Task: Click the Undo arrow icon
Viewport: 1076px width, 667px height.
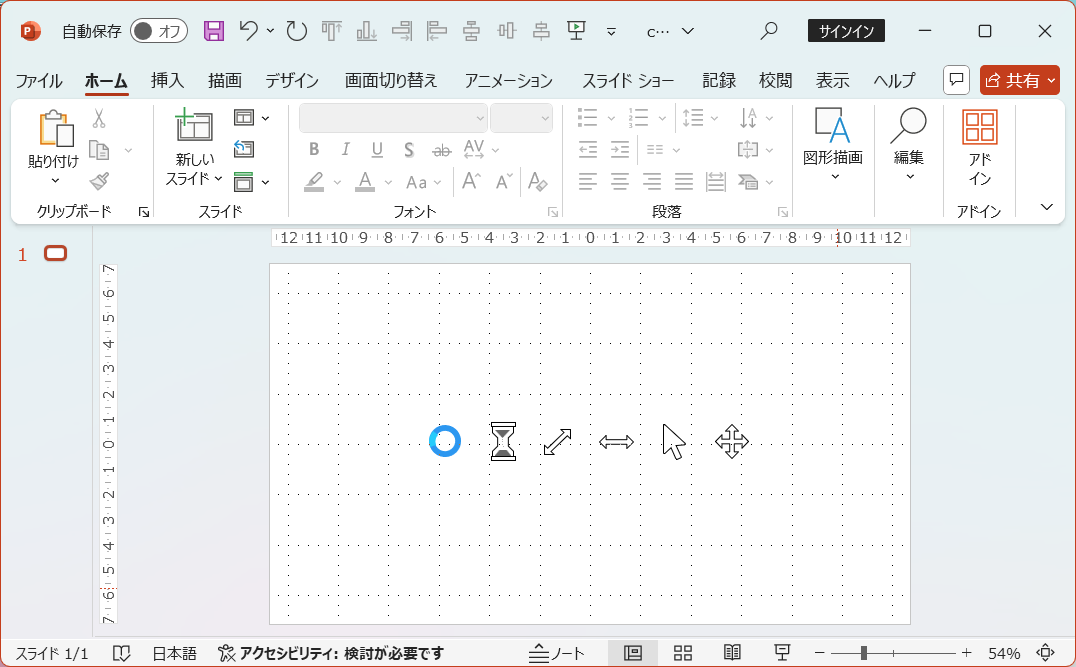Action: (249, 31)
